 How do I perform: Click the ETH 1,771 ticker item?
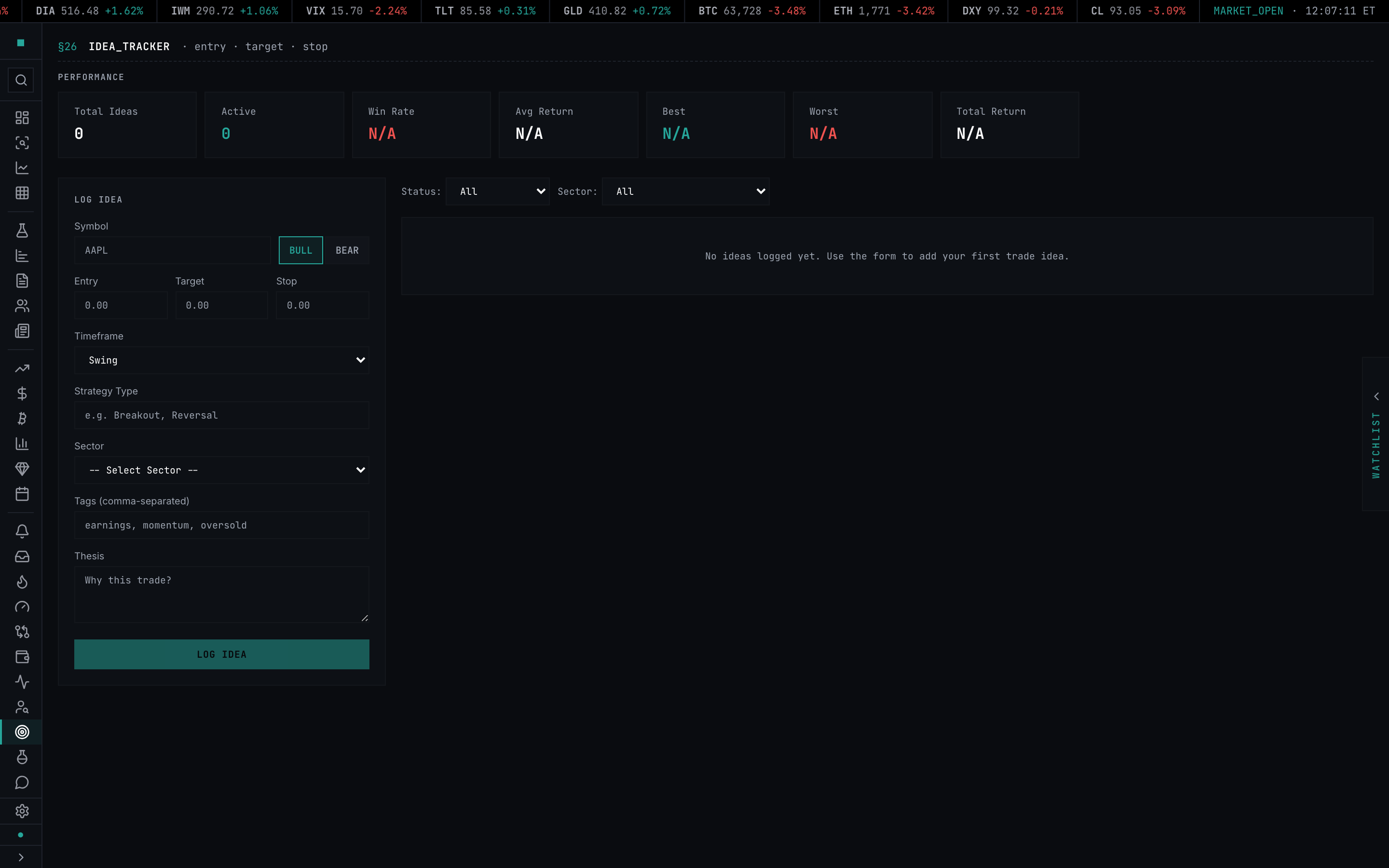884,11
